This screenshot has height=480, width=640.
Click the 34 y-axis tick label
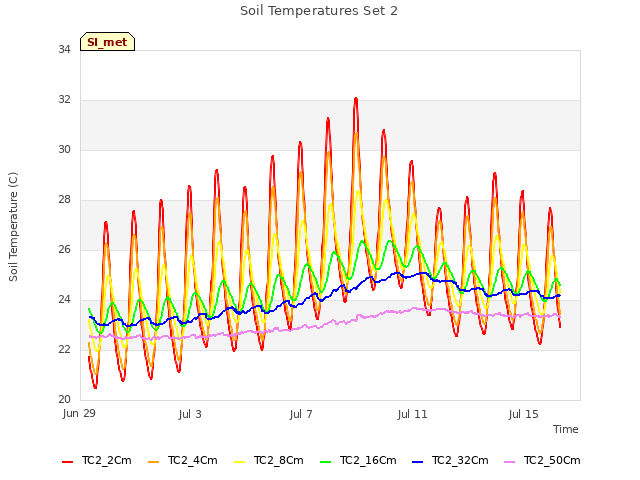tap(64, 50)
